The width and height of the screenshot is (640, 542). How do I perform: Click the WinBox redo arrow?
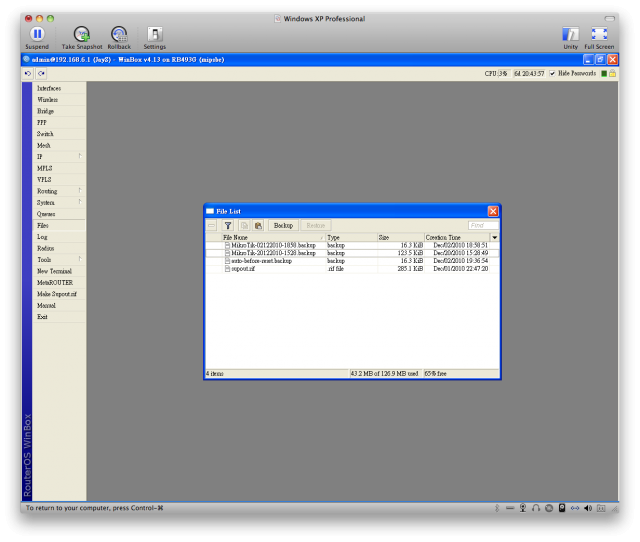pos(41,73)
